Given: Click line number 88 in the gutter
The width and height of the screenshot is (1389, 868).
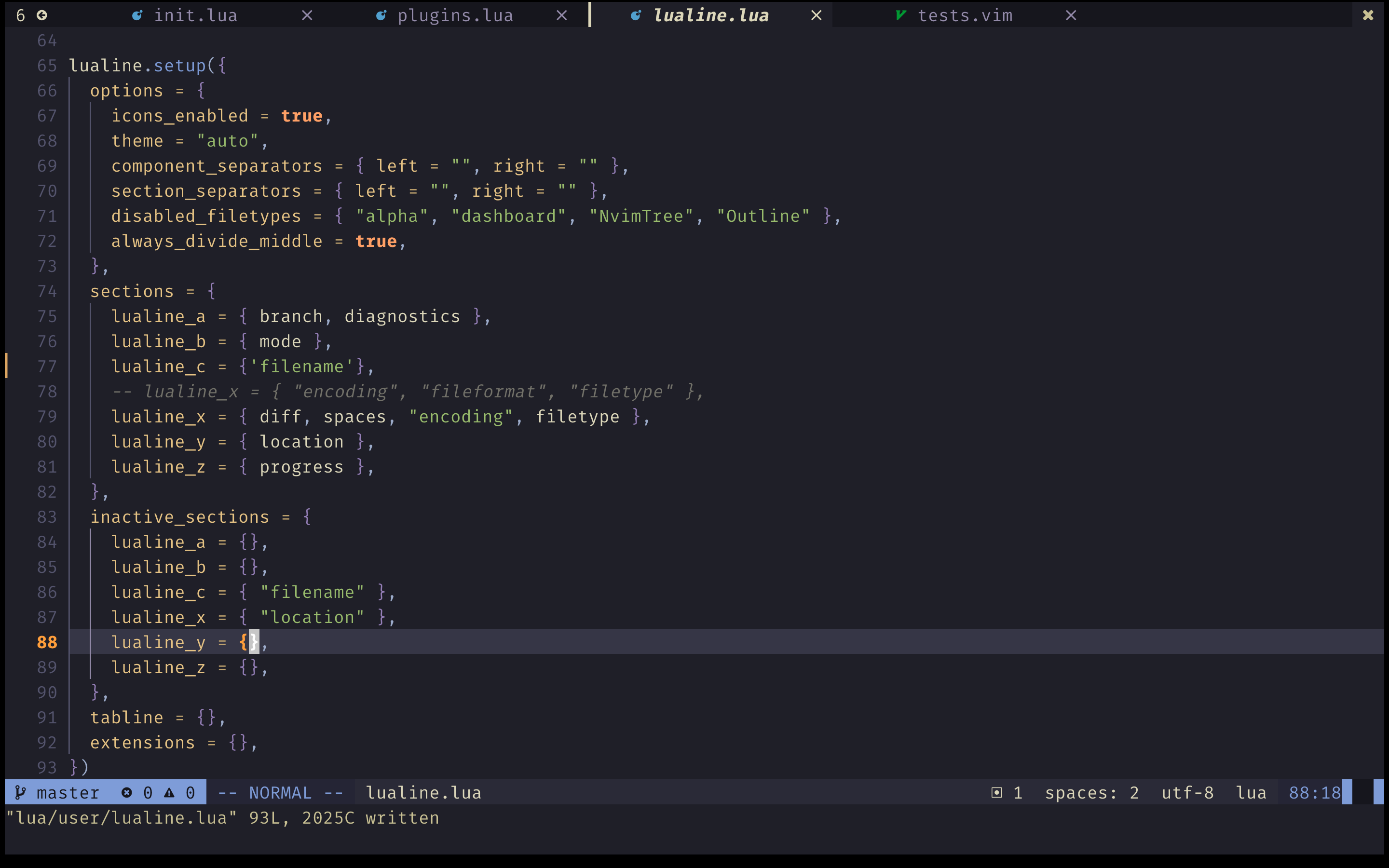Looking at the screenshot, I should coord(47,642).
